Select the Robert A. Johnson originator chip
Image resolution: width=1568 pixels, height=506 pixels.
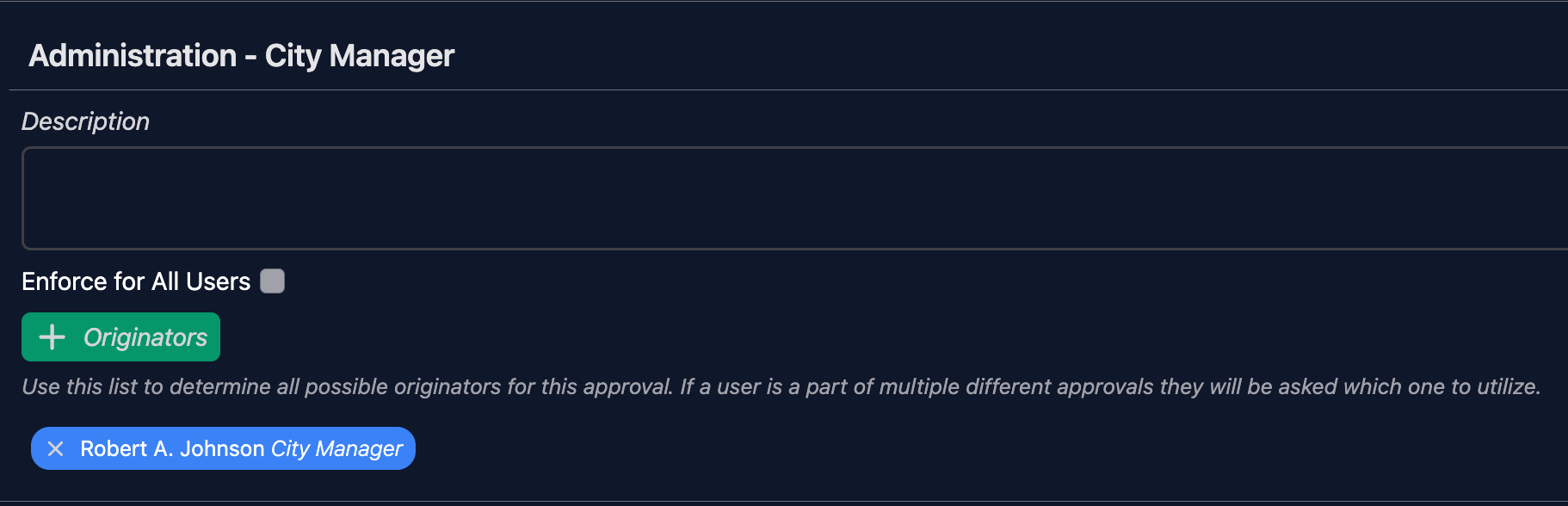click(x=223, y=448)
